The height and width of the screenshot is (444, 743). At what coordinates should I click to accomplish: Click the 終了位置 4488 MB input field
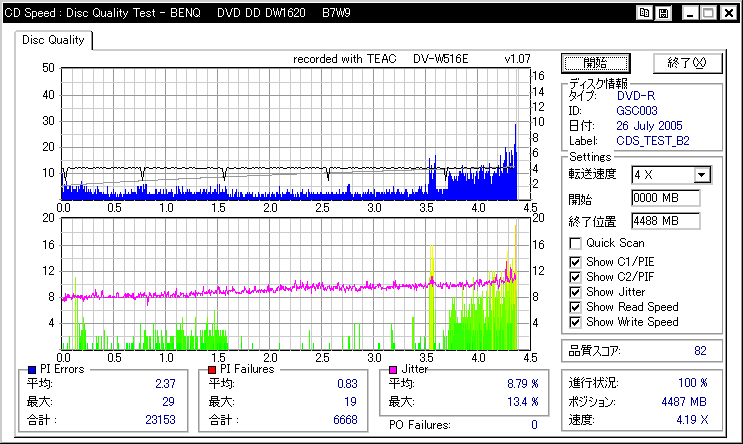(x=666, y=221)
